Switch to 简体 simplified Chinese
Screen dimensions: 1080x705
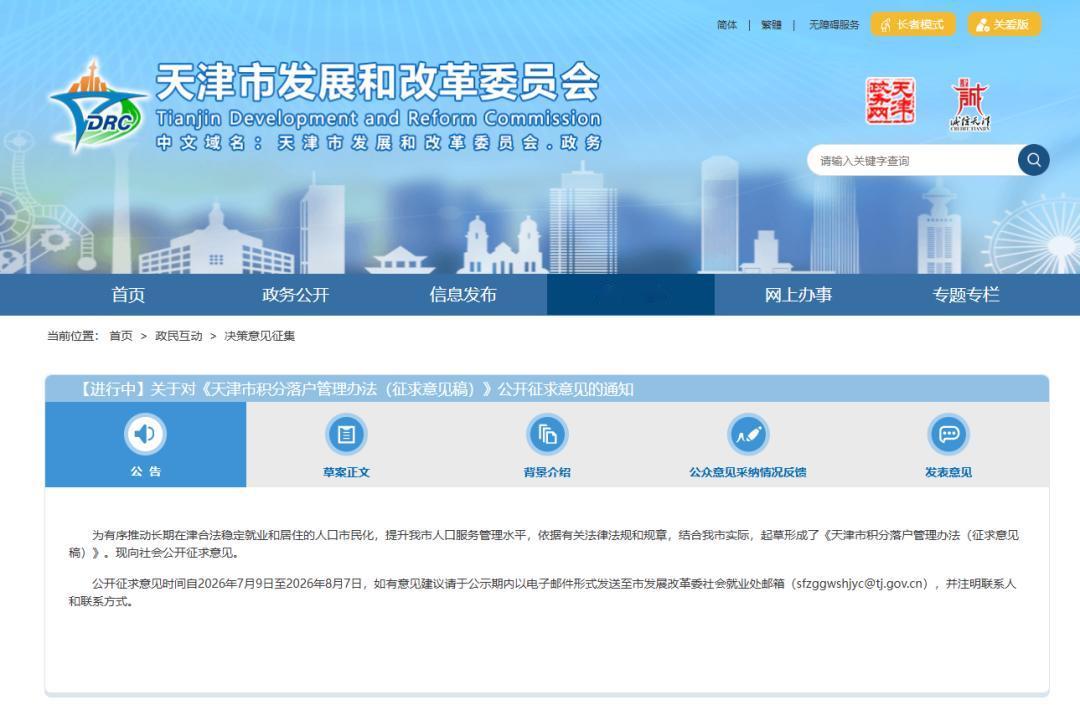pos(727,25)
